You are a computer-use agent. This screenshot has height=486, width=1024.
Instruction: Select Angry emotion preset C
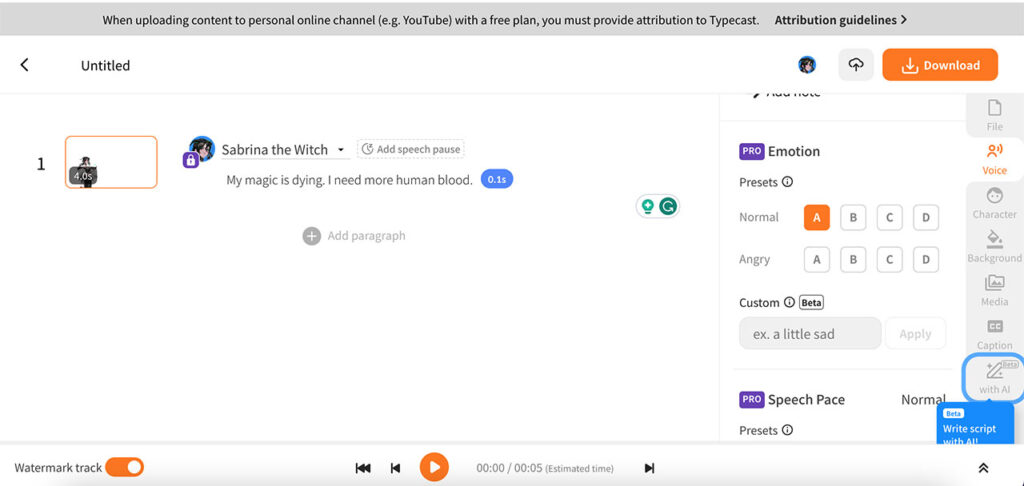[889, 259]
